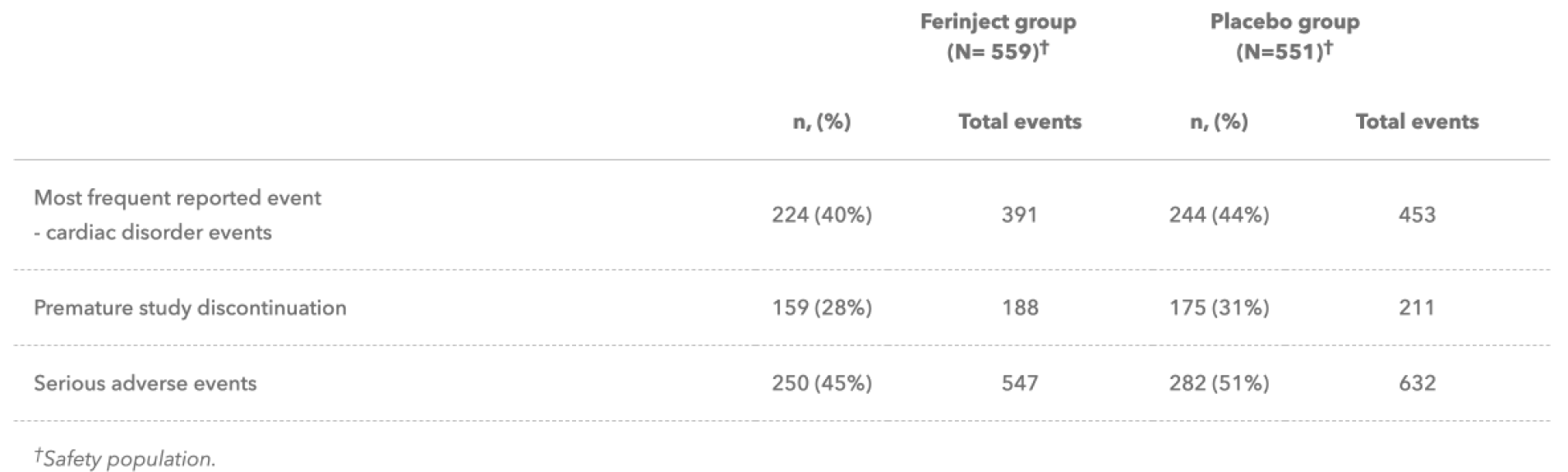Viewport: 1568px width, 472px height.
Task: Click the Placebo 'Total events' subheader
Action: point(1417,122)
